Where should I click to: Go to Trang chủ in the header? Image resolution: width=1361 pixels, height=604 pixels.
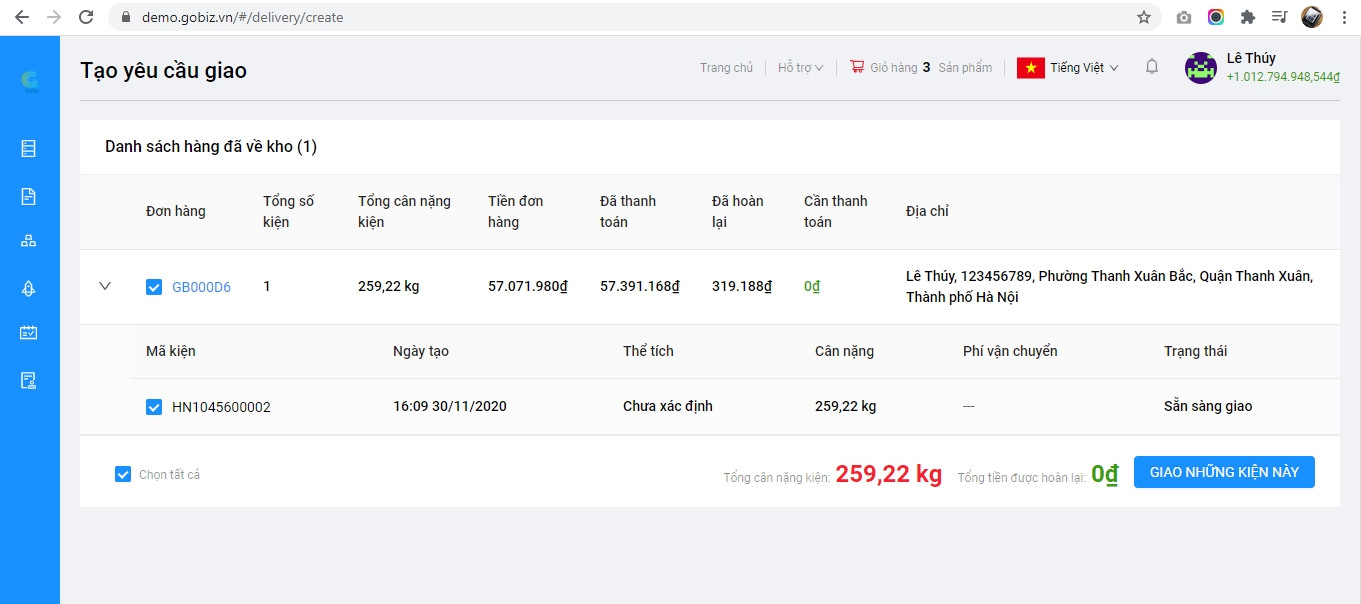pyautogui.click(x=726, y=68)
